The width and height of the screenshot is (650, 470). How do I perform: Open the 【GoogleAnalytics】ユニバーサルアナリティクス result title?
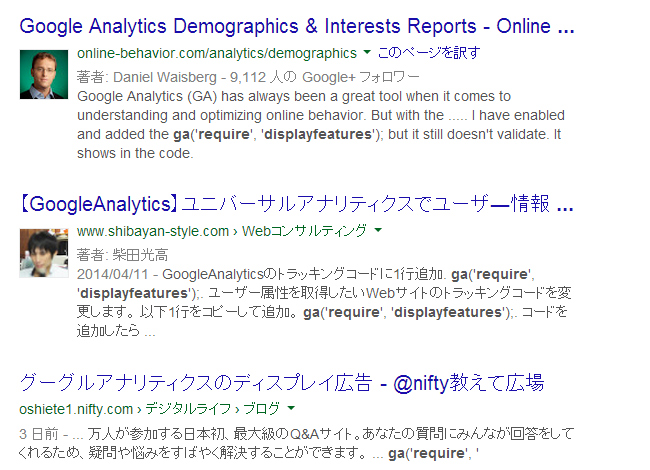pyautogui.click(x=297, y=204)
